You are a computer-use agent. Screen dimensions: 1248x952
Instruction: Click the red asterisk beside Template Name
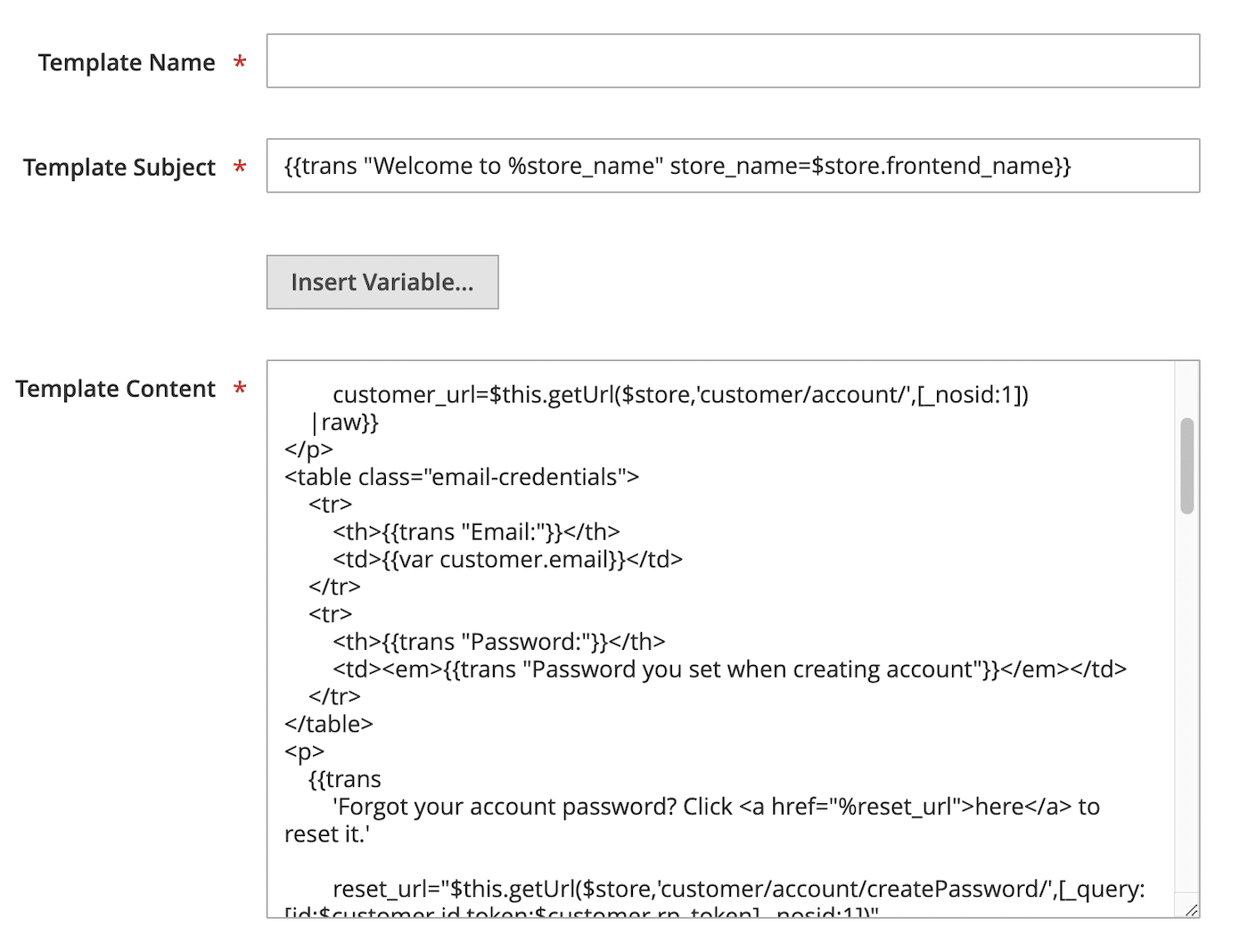(x=238, y=63)
